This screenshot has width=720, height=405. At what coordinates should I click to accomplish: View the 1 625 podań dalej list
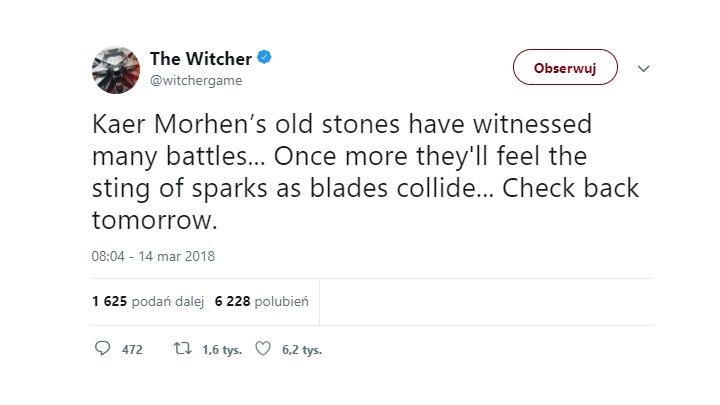click(x=144, y=301)
